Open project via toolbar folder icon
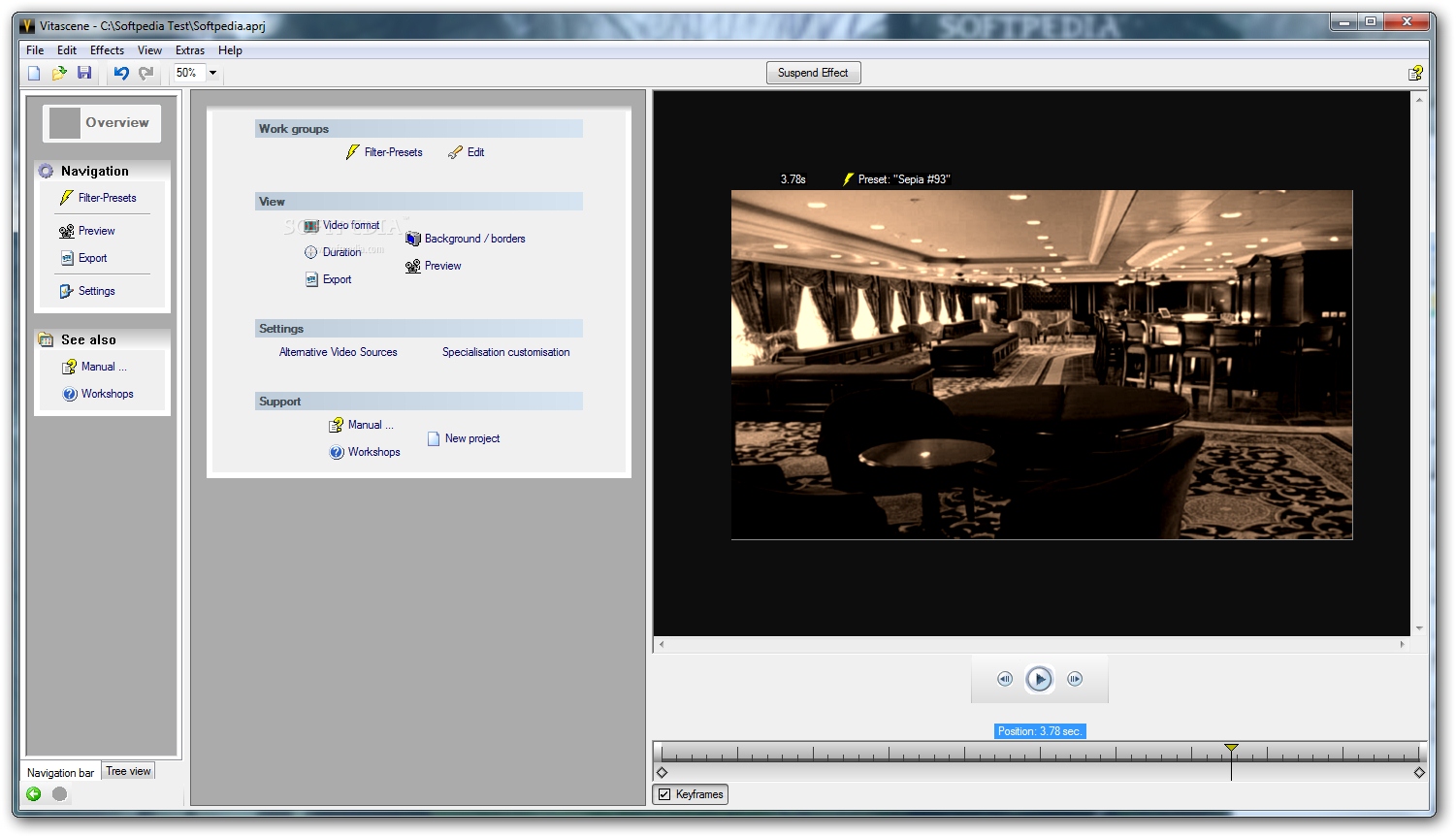The height and width of the screenshot is (837, 1456). (59, 73)
